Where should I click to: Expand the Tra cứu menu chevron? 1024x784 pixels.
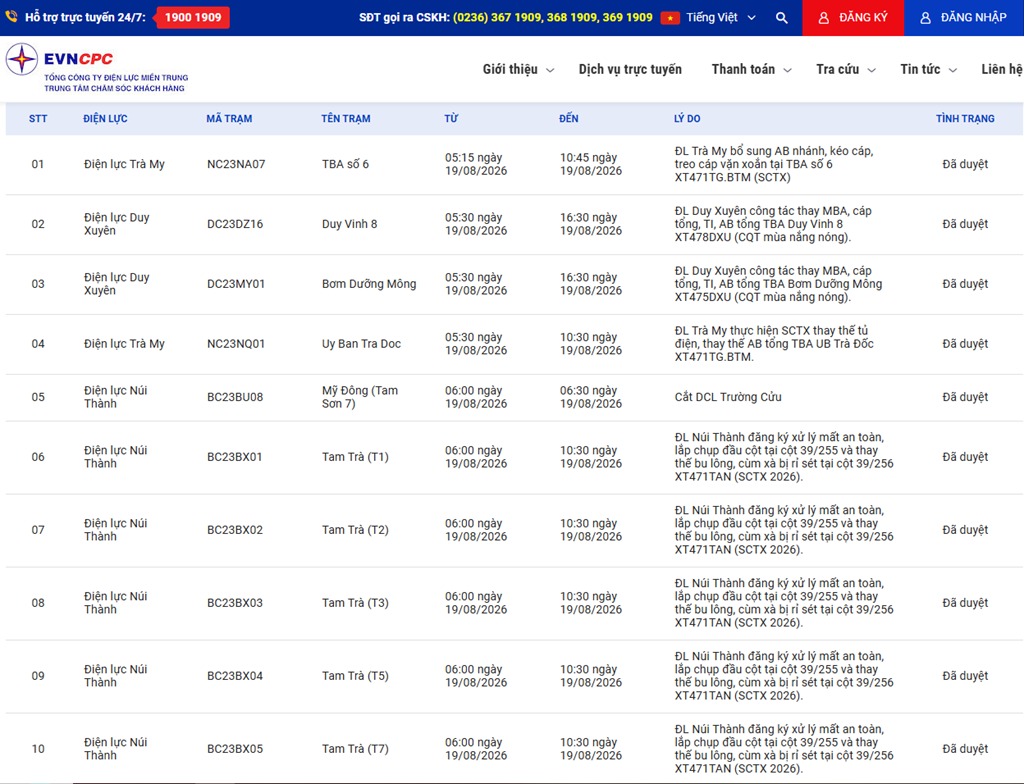[871, 70]
